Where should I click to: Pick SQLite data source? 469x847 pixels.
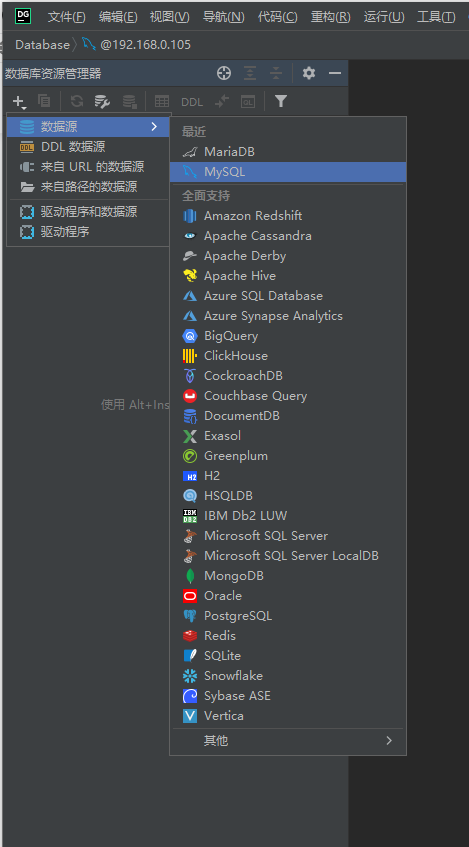[x=288, y=655]
